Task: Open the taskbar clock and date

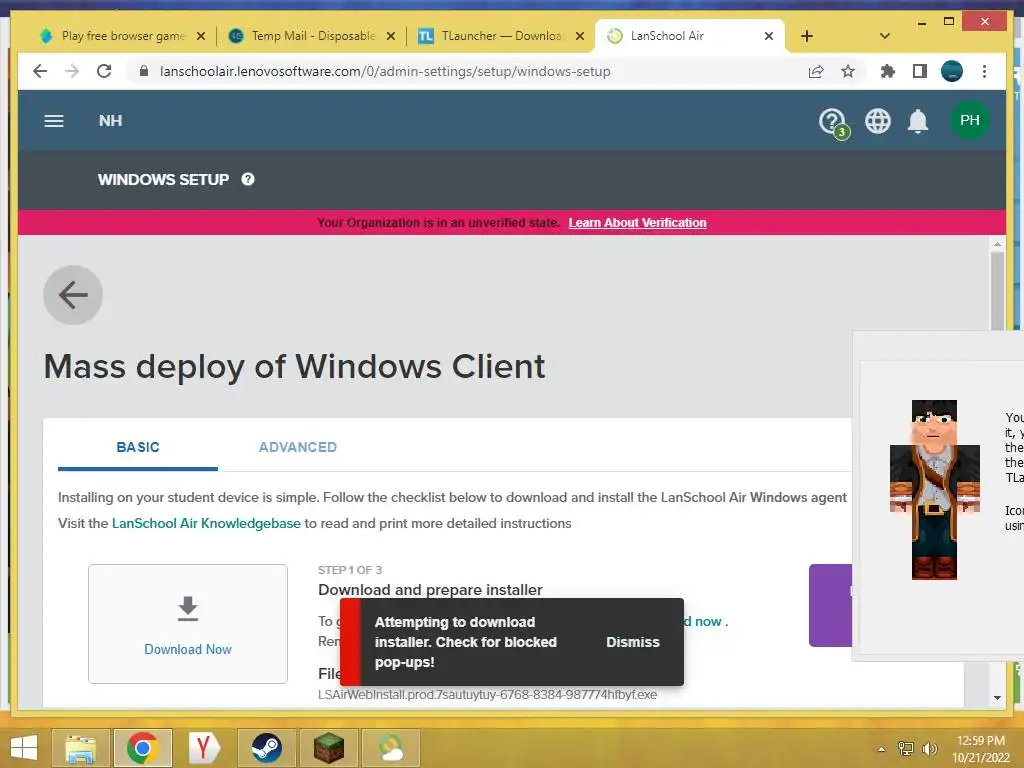Action: (981, 748)
